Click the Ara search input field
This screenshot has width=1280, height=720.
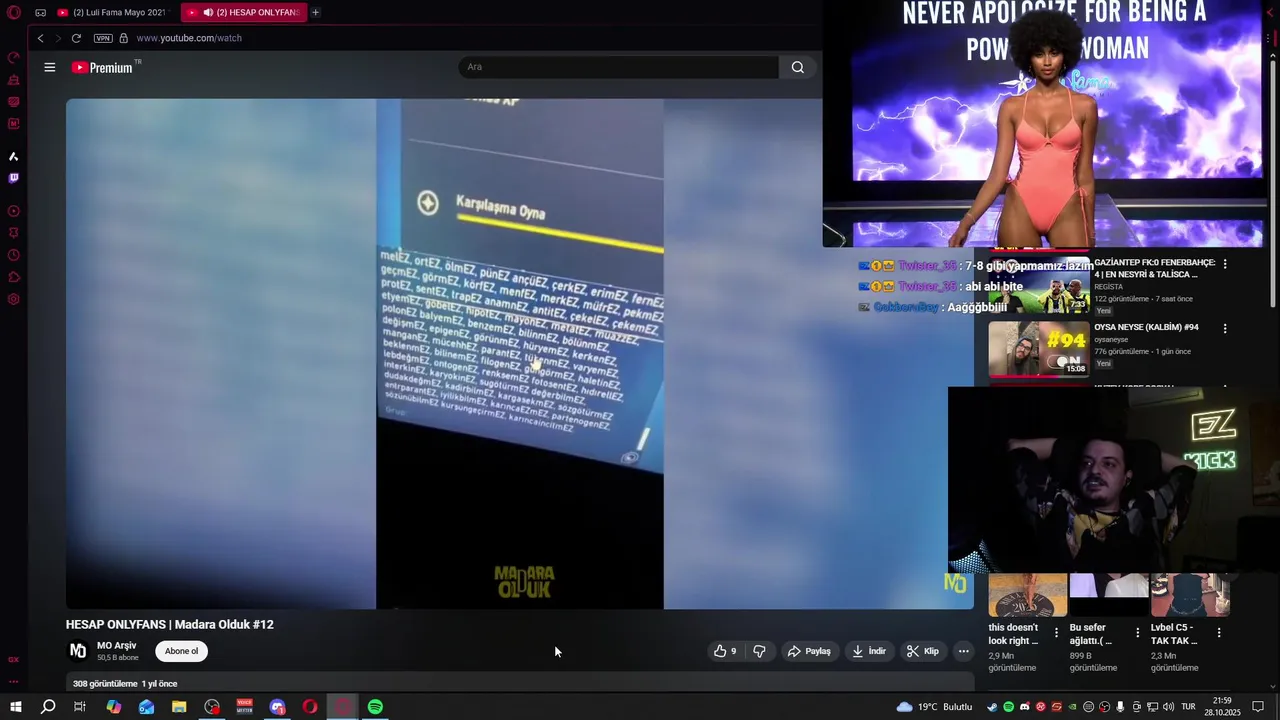pyautogui.click(x=618, y=67)
